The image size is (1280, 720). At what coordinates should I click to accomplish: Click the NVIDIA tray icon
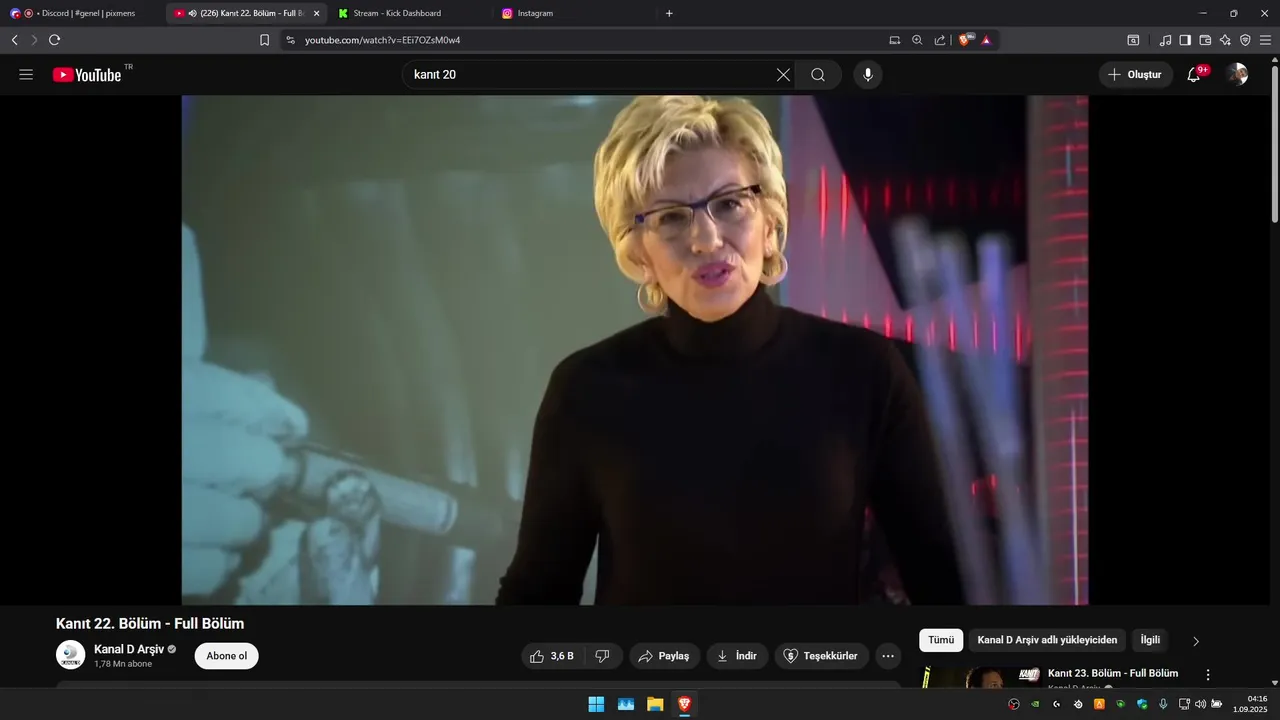pyautogui.click(x=1035, y=704)
